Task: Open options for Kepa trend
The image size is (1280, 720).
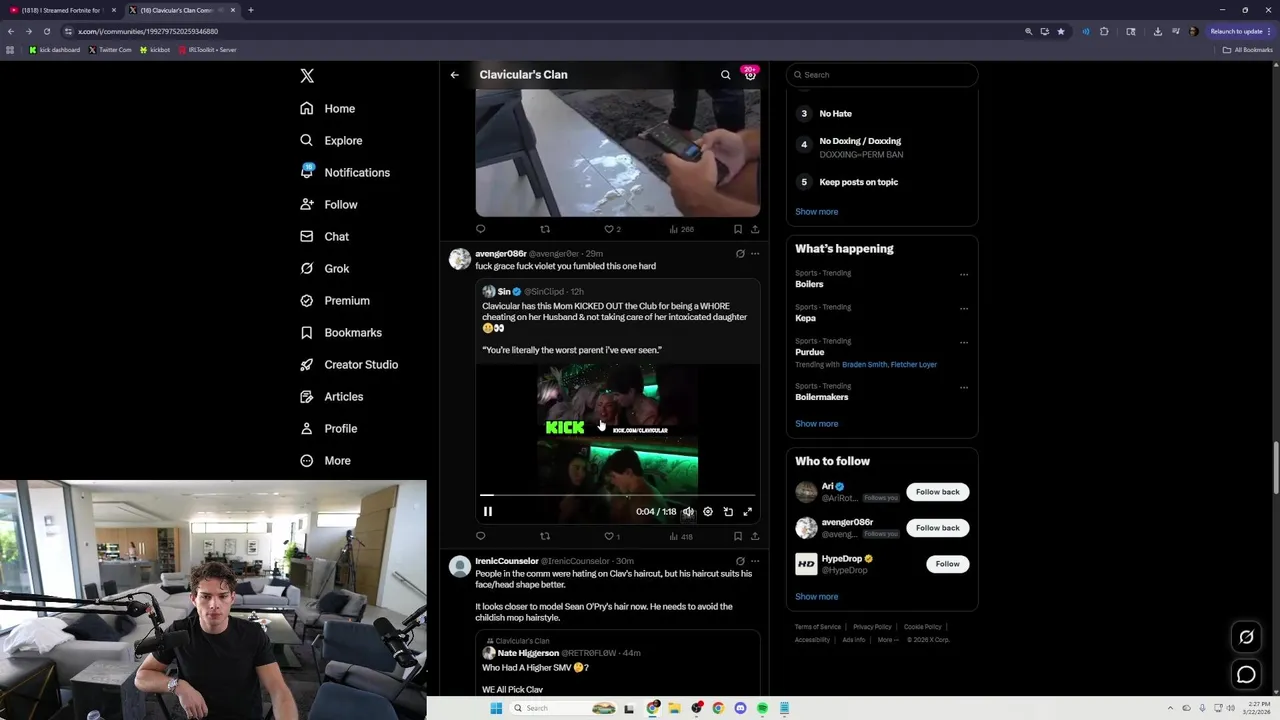Action: click(964, 308)
